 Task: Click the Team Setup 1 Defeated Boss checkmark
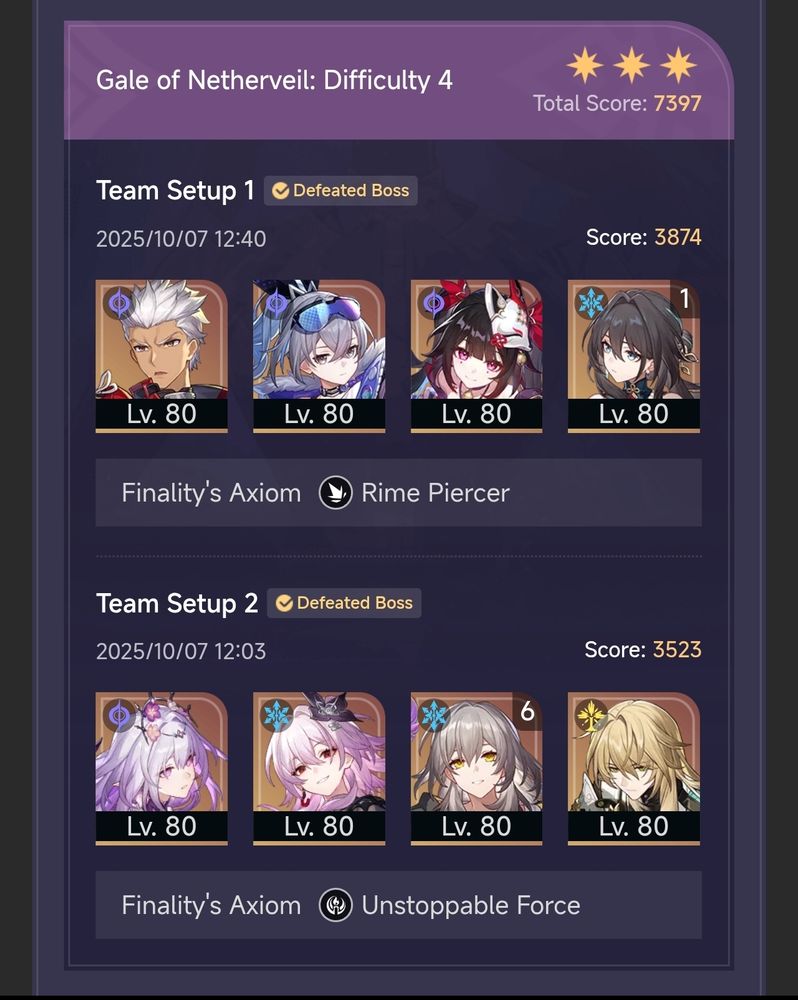[281, 191]
